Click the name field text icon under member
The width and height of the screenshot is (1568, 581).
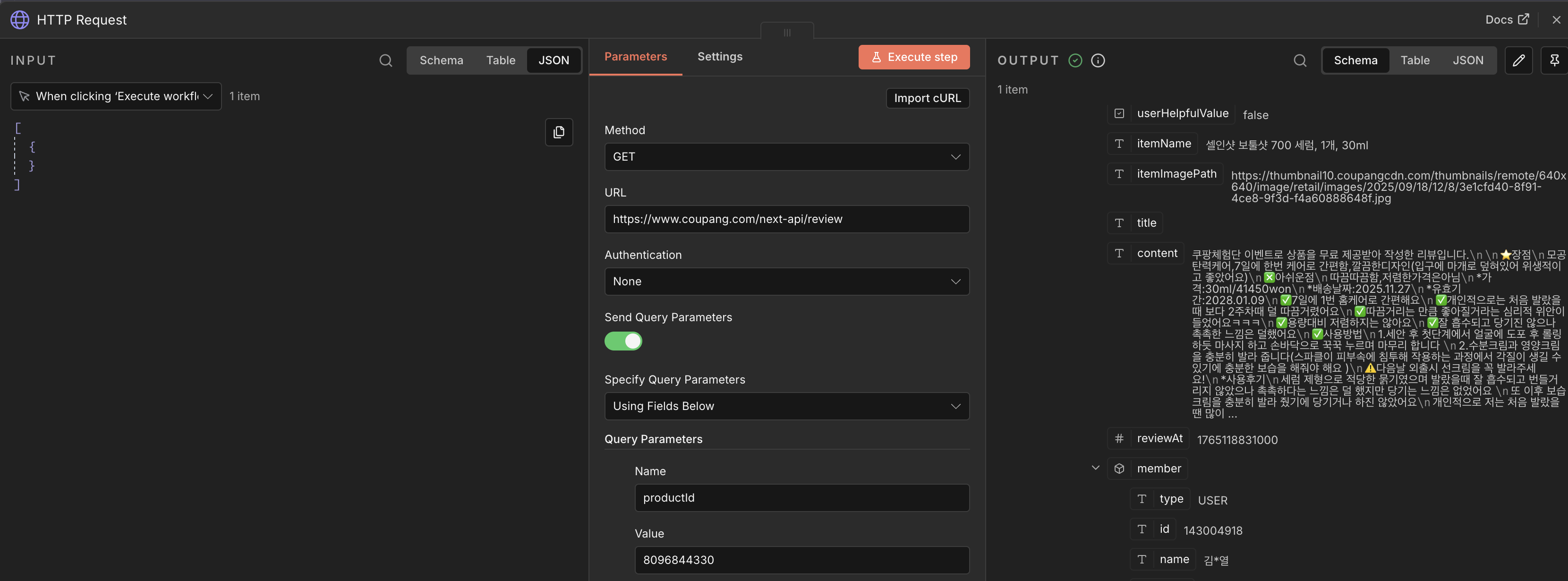[x=1142, y=560]
